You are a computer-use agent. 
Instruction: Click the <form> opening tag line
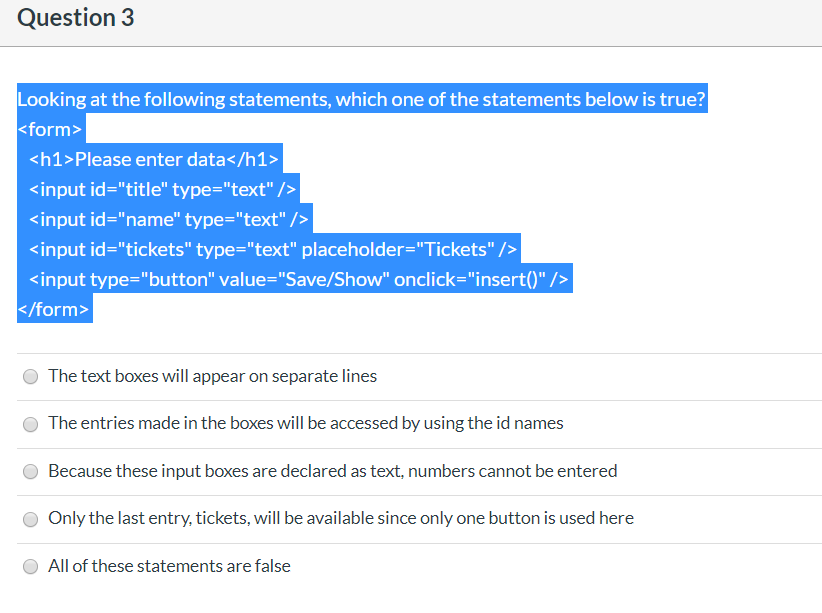49,129
